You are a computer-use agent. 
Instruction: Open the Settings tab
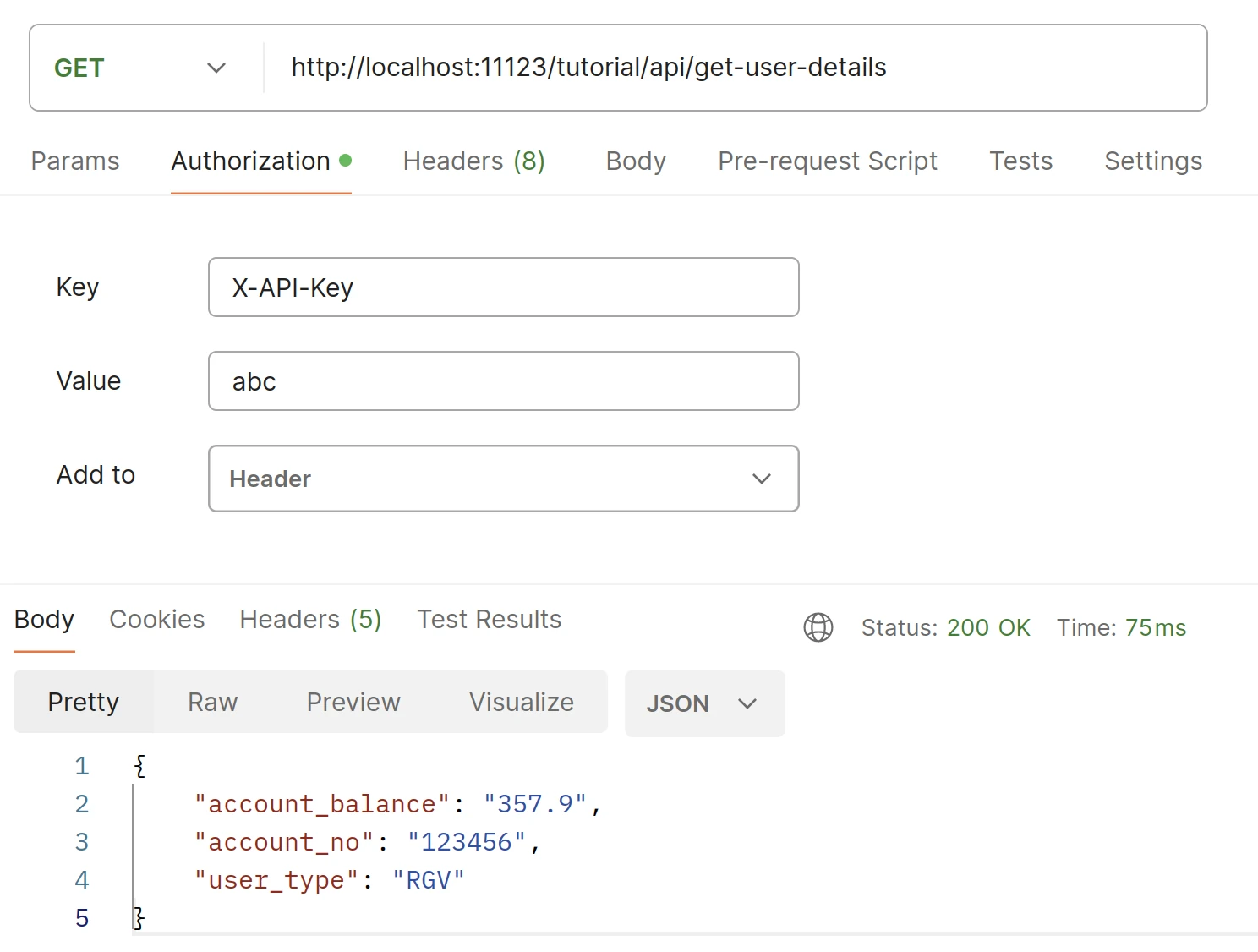pyautogui.click(x=1152, y=161)
